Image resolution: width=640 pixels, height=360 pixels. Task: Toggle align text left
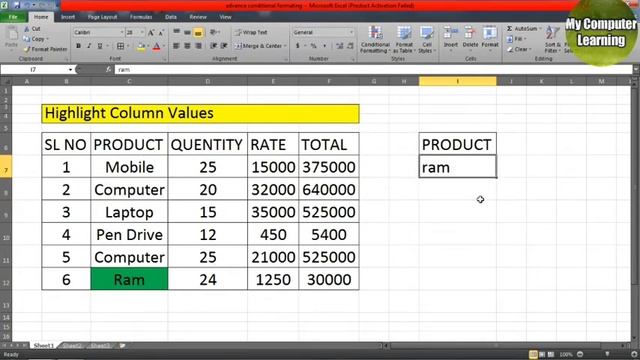coord(176,46)
